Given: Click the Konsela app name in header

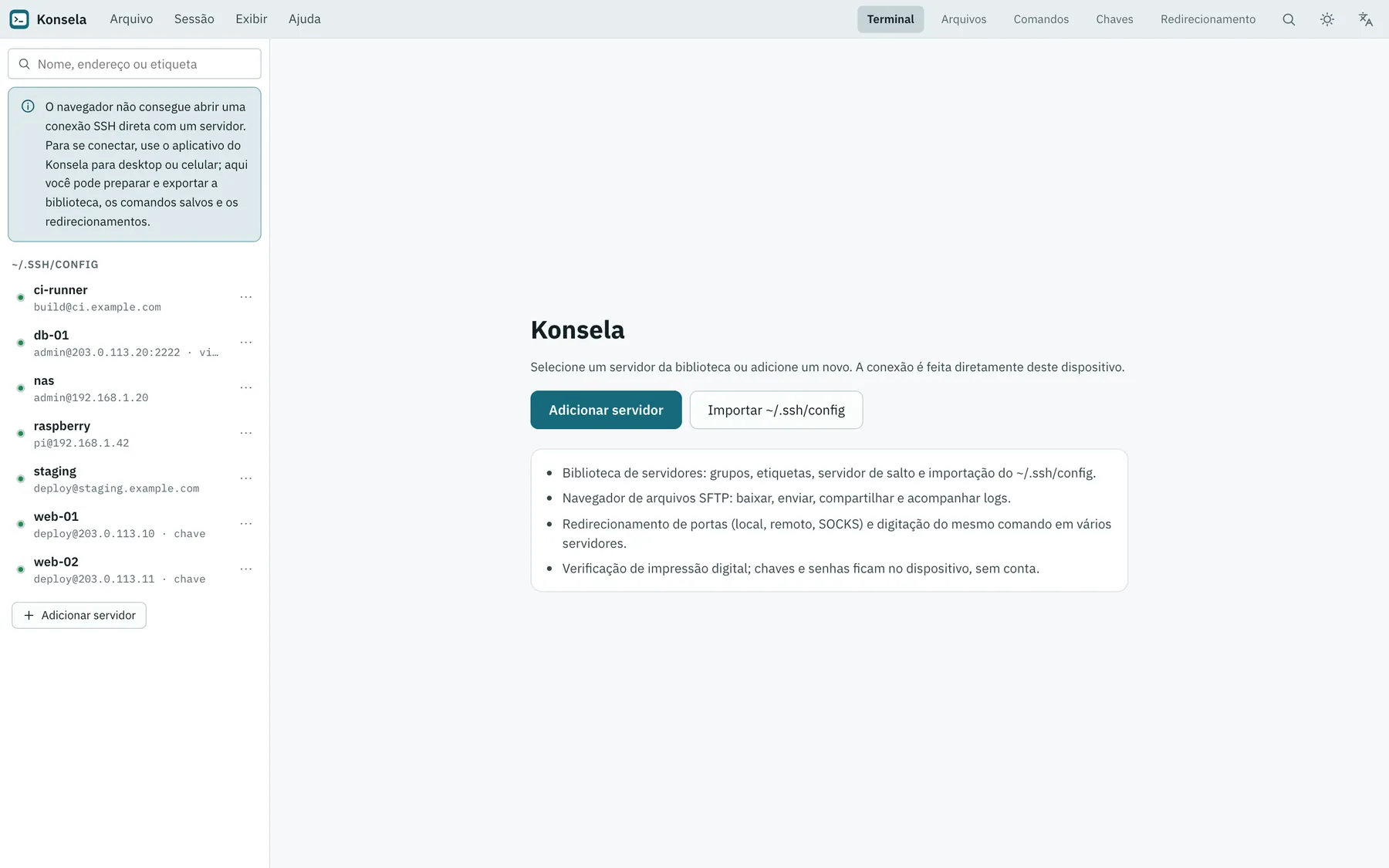Looking at the screenshot, I should (x=62, y=19).
